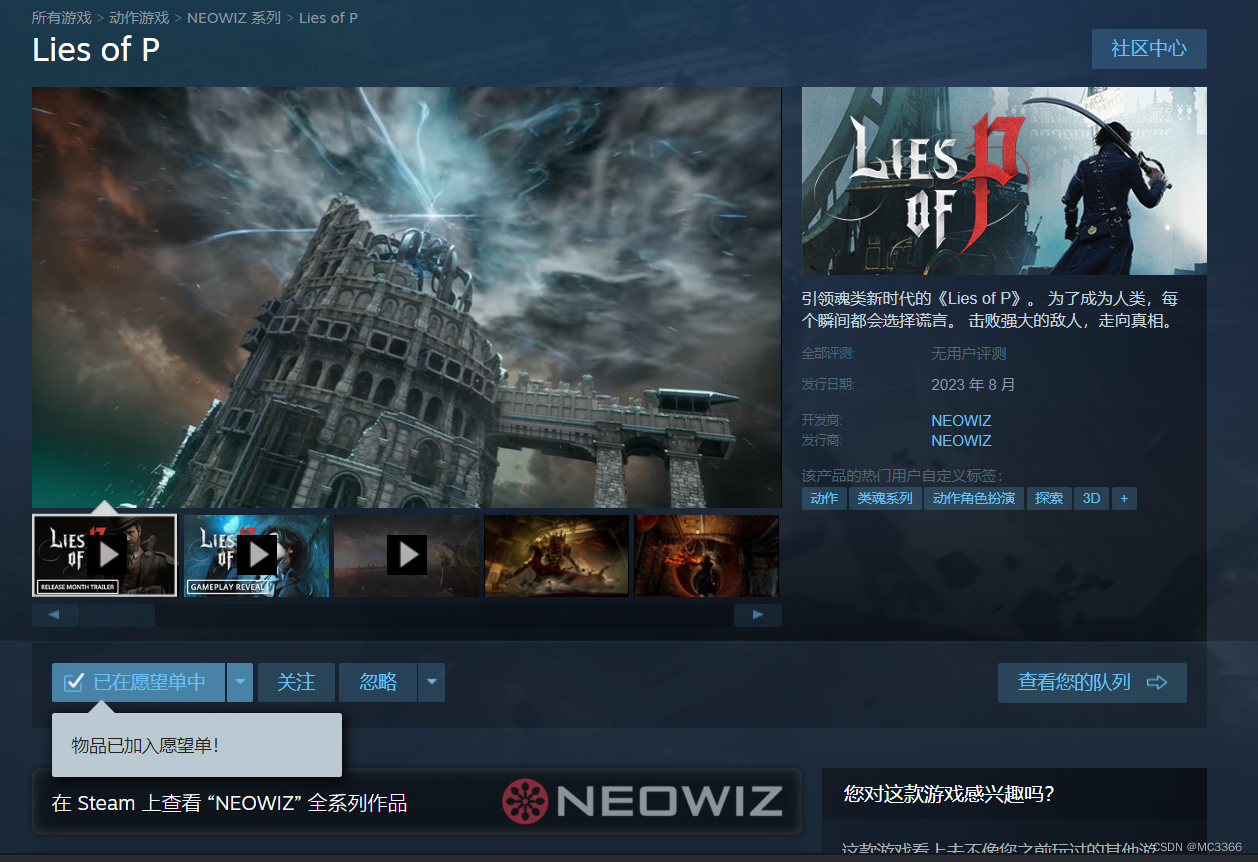Open the 社区中心 community hub button

pyautogui.click(x=1149, y=49)
